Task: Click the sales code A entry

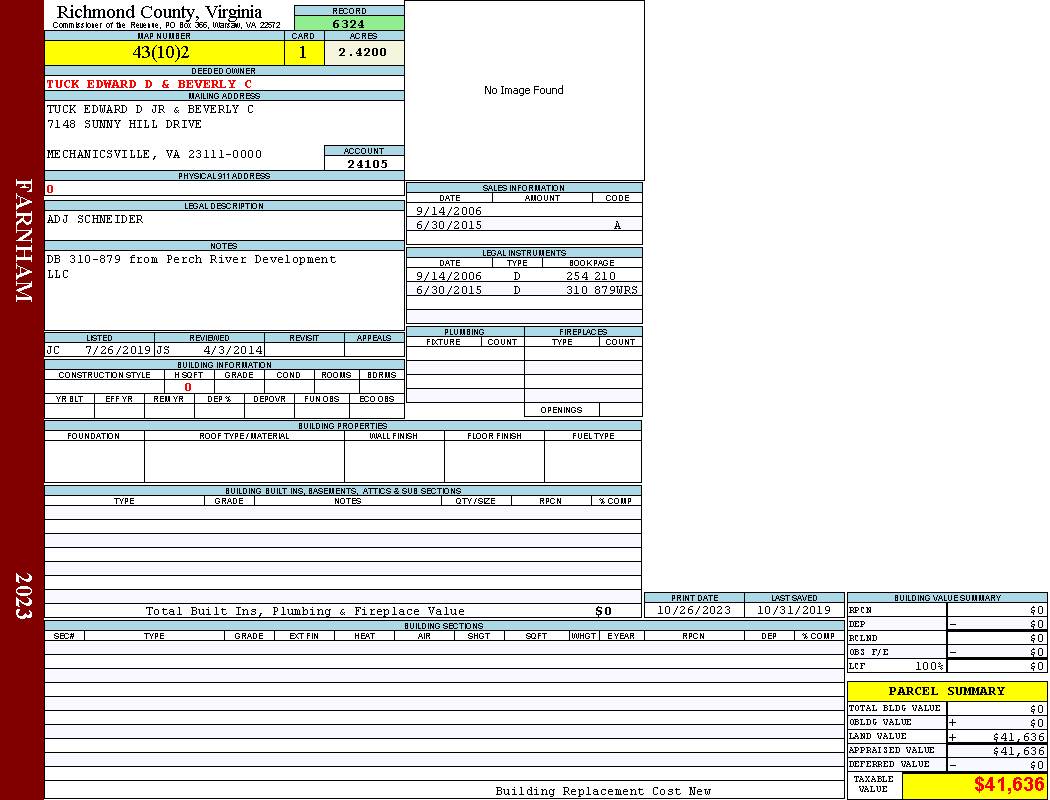Action: [617, 225]
